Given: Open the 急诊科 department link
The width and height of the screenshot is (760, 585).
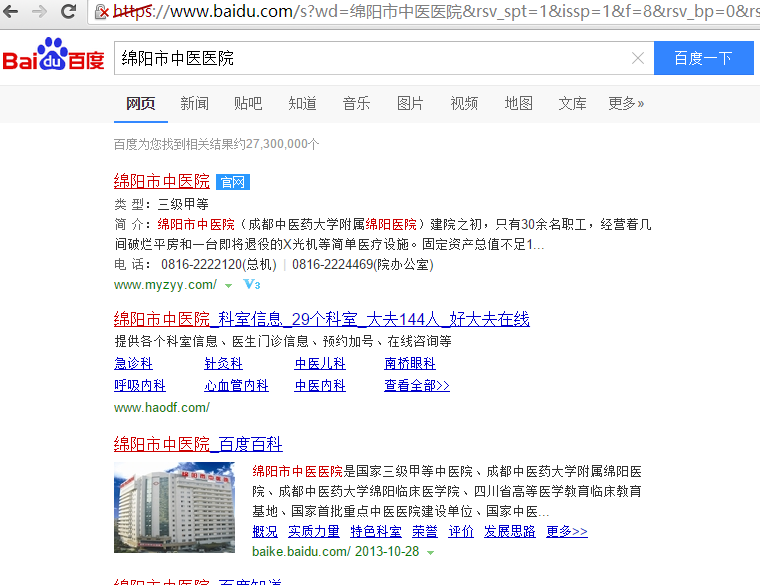Looking at the screenshot, I should pos(133,364).
